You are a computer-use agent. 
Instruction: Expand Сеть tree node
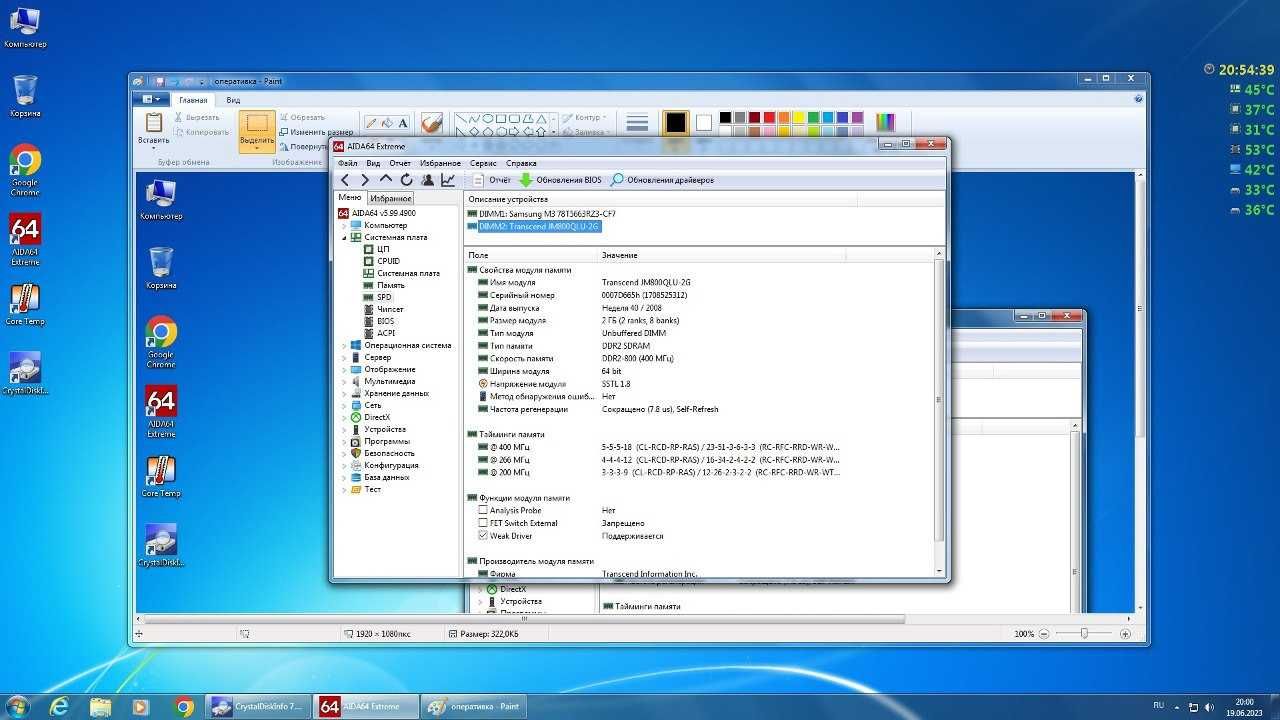[x=344, y=405]
